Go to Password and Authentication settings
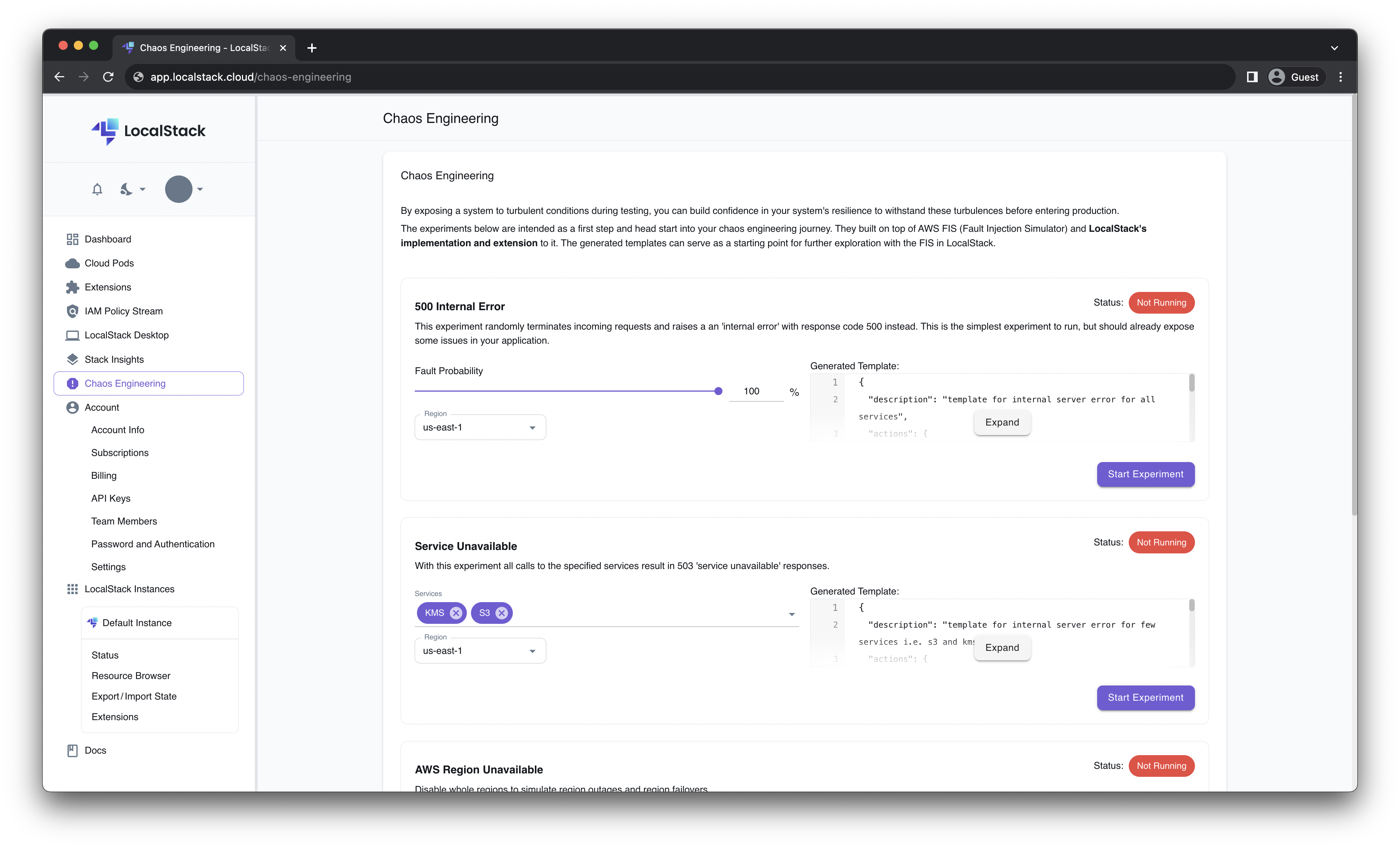The image size is (1400, 848). pos(153,544)
